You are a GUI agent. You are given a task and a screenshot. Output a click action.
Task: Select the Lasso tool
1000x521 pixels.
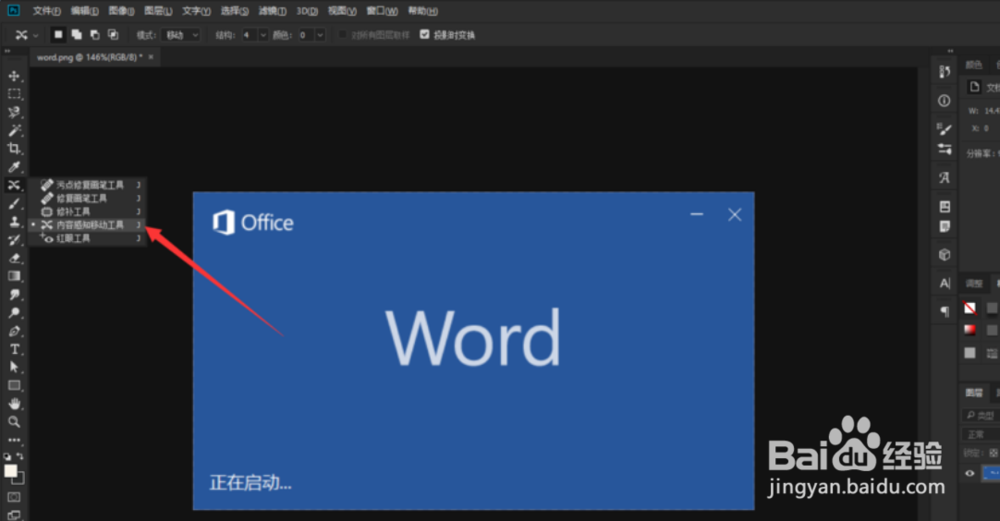(14, 112)
